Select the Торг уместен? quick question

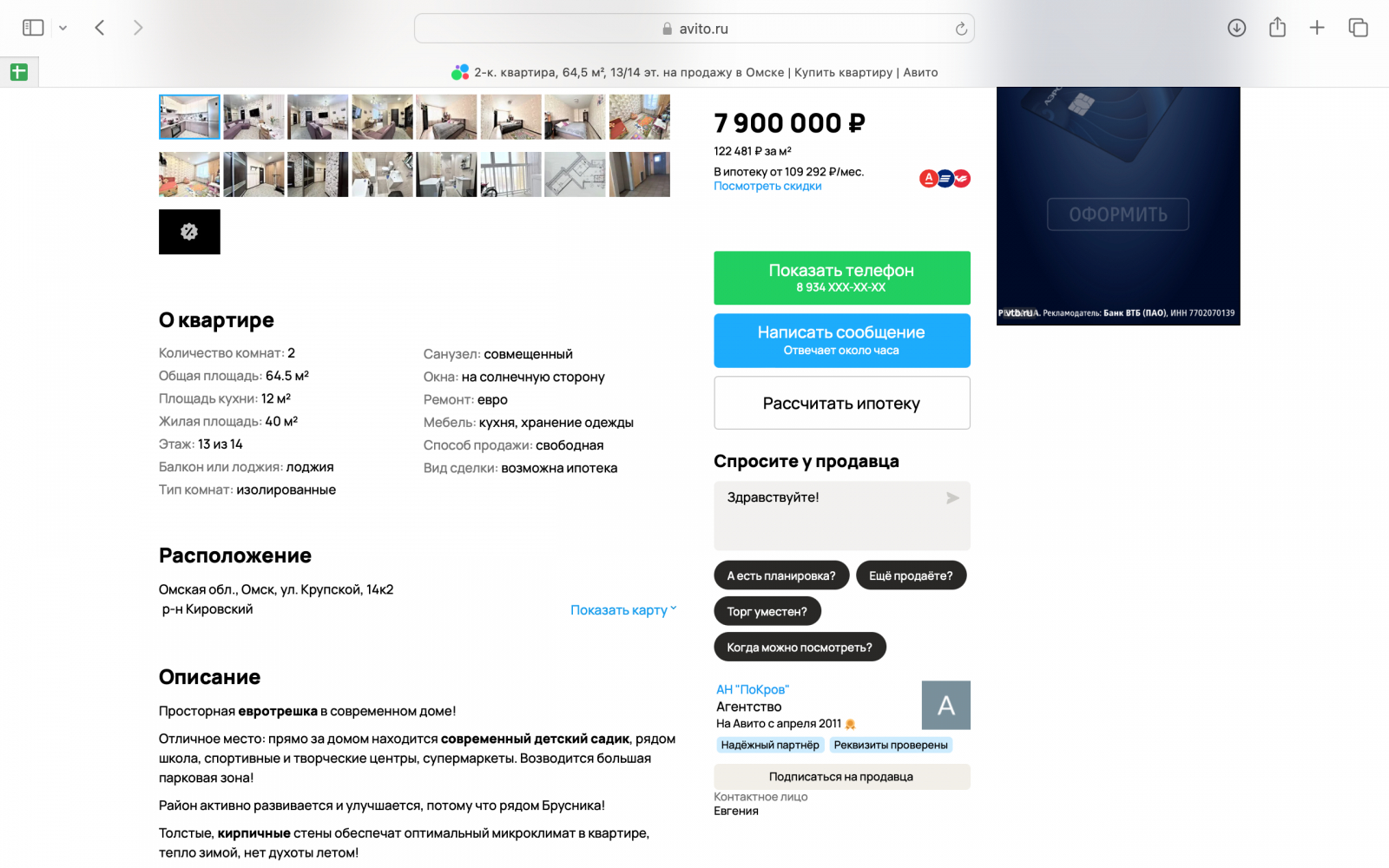pyautogui.click(x=767, y=611)
